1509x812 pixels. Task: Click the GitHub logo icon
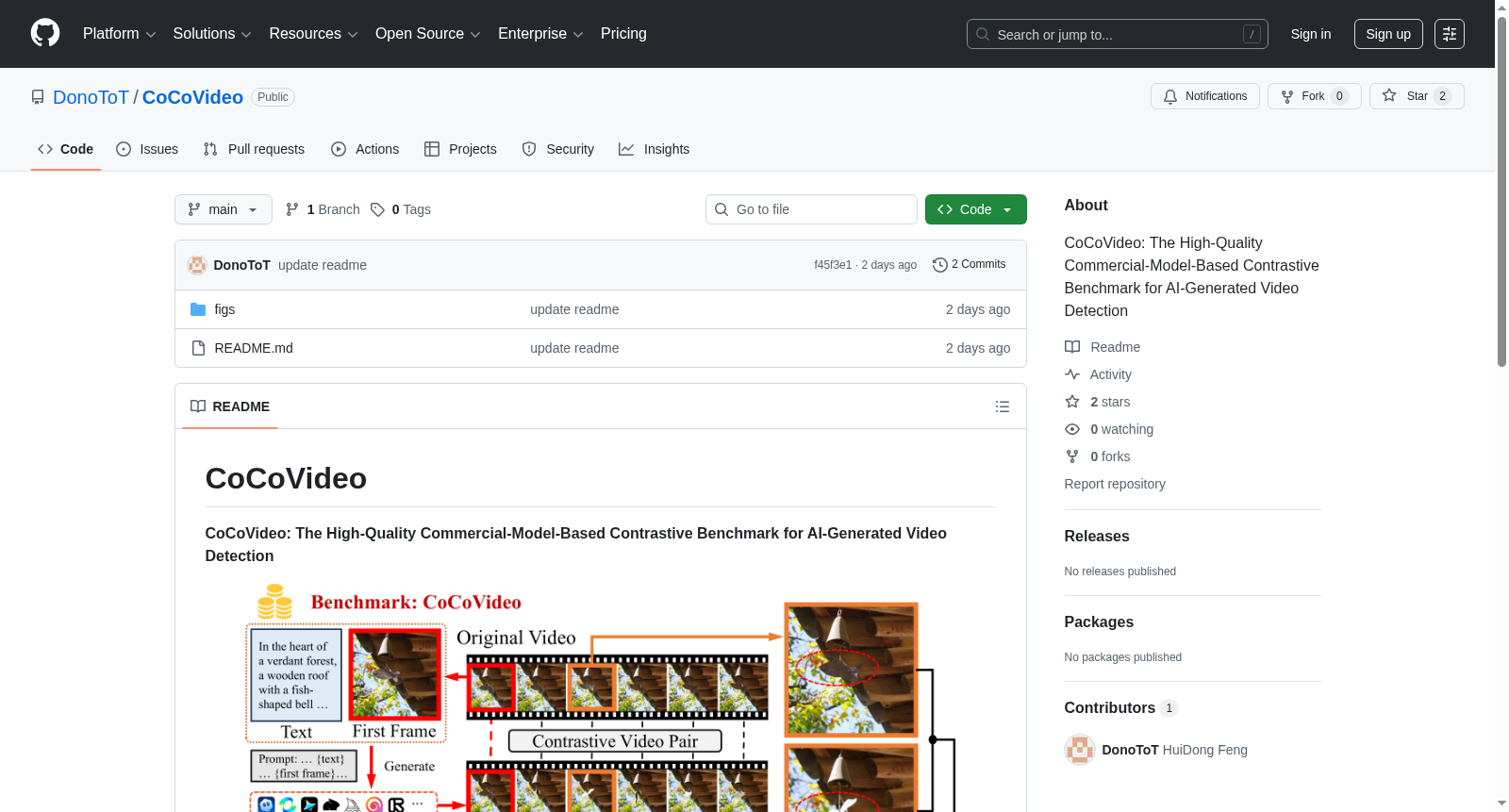pos(45,33)
